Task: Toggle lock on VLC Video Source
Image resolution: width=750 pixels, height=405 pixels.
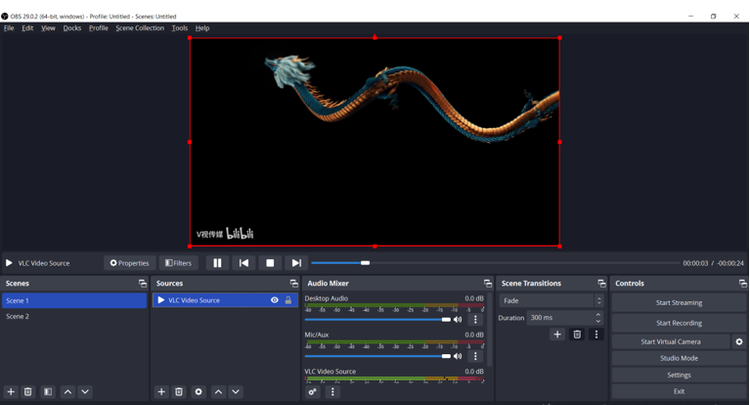Action: pyautogui.click(x=289, y=300)
